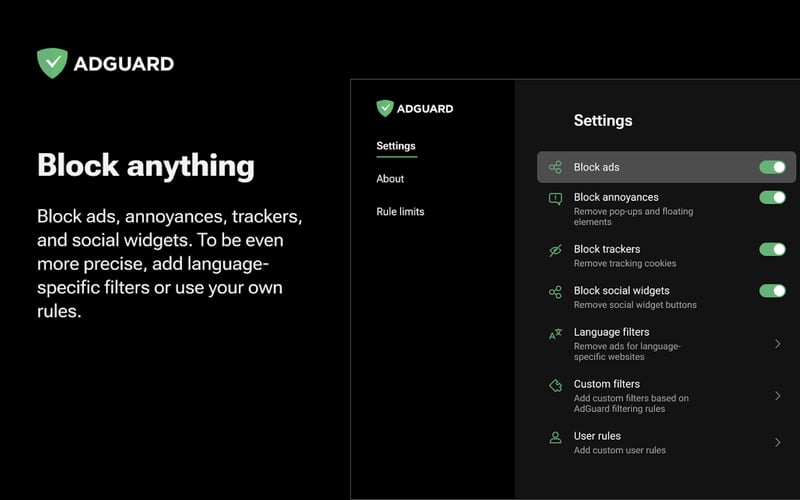
Task: Toggle the Block trackers switch
Action: (x=772, y=249)
